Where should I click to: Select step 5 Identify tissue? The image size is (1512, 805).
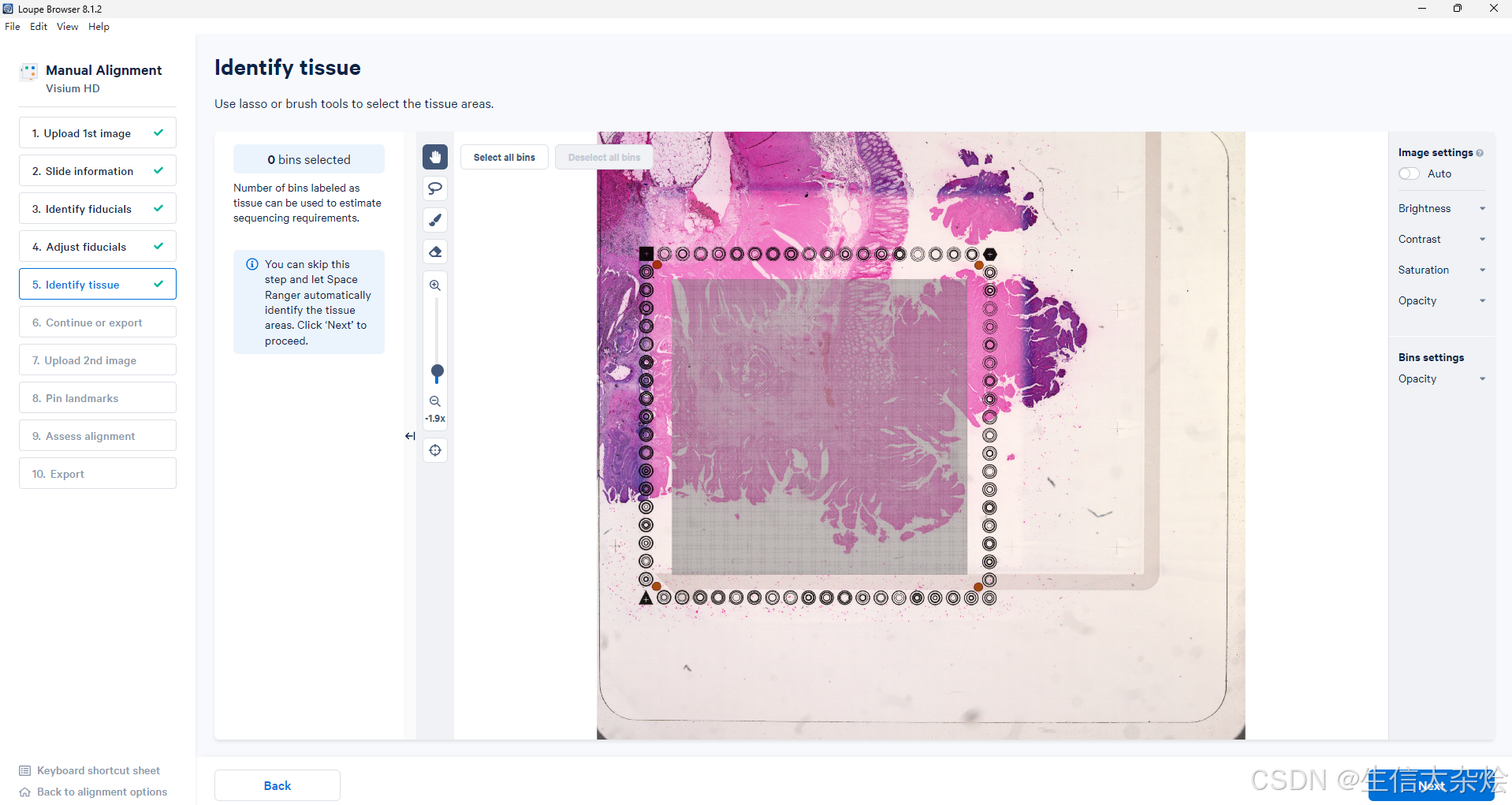click(98, 284)
